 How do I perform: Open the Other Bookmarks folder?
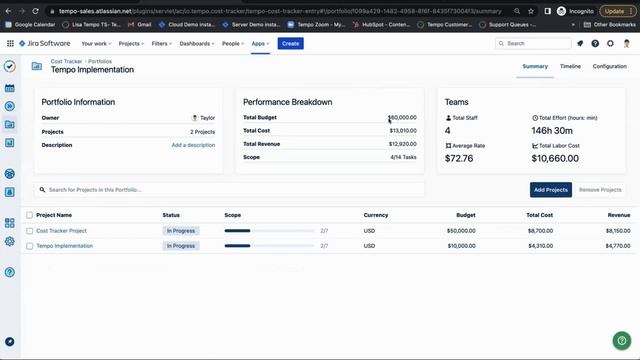click(609, 25)
